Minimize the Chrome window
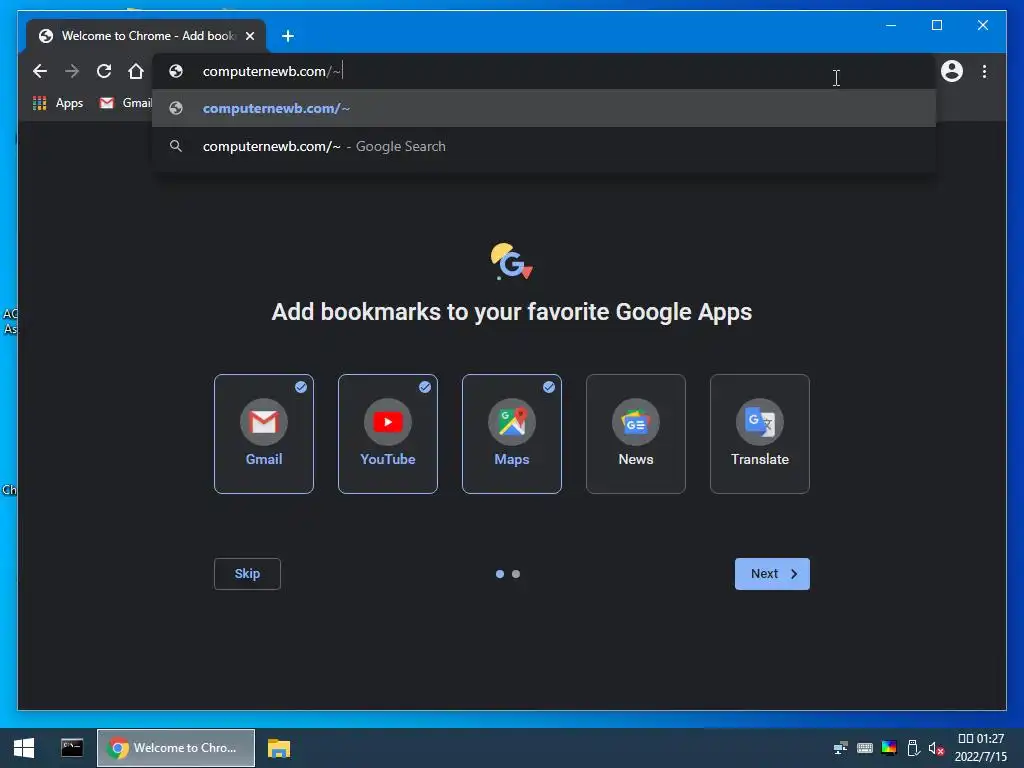Viewport: 1024px width, 768px height. click(891, 25)
